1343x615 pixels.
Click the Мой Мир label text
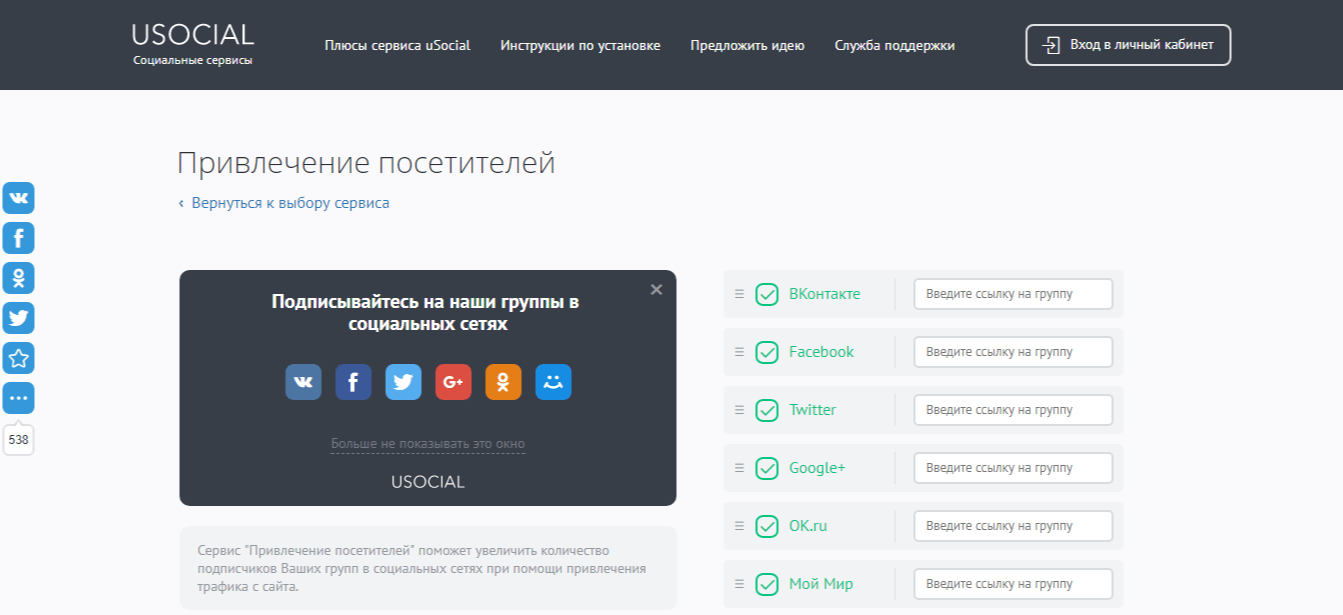pos(821,584)
